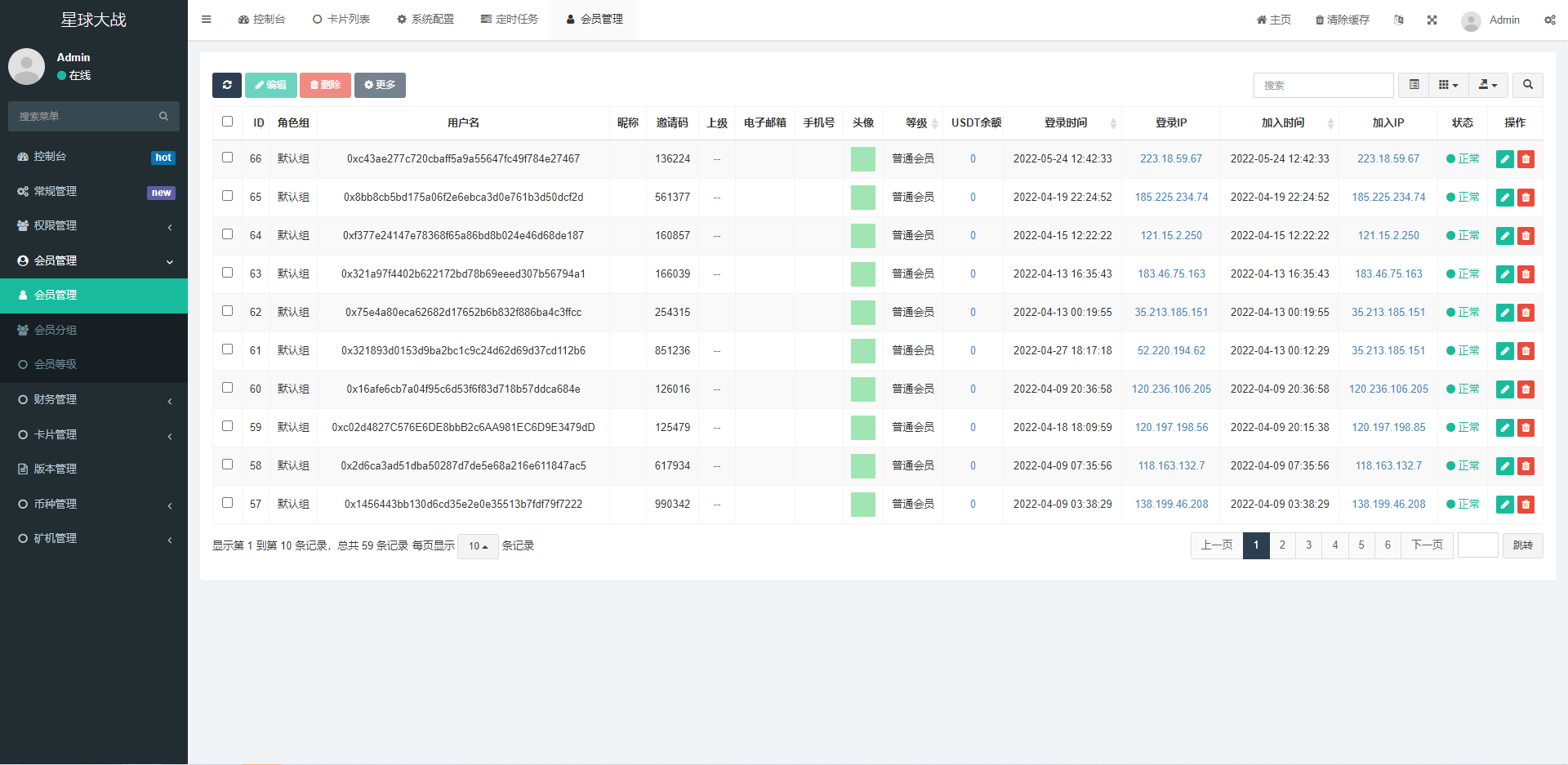Switch to the 定时任务 tab
The height and width of the screenshot is (765, 1568).
pos(510,19)
